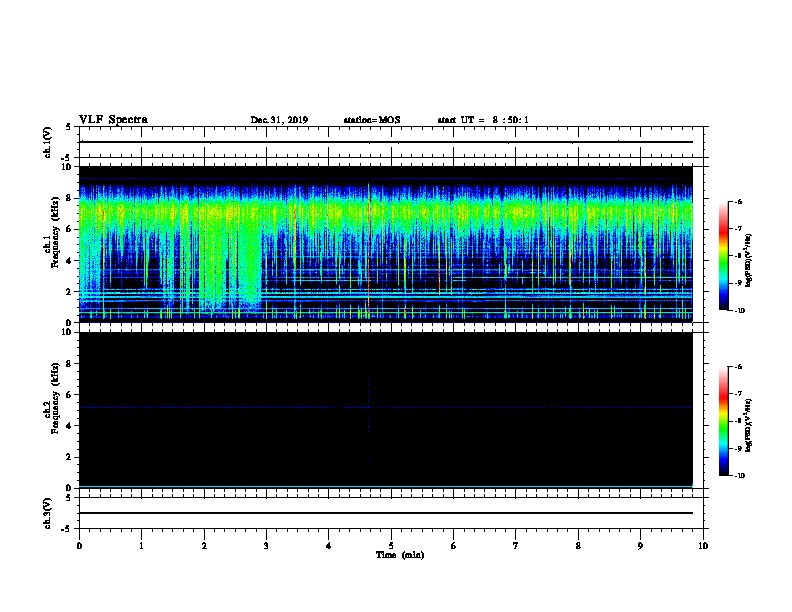Click the time axis tick label "9"
The width and height of the screenshot is (792, 612).
coord(640,546)
